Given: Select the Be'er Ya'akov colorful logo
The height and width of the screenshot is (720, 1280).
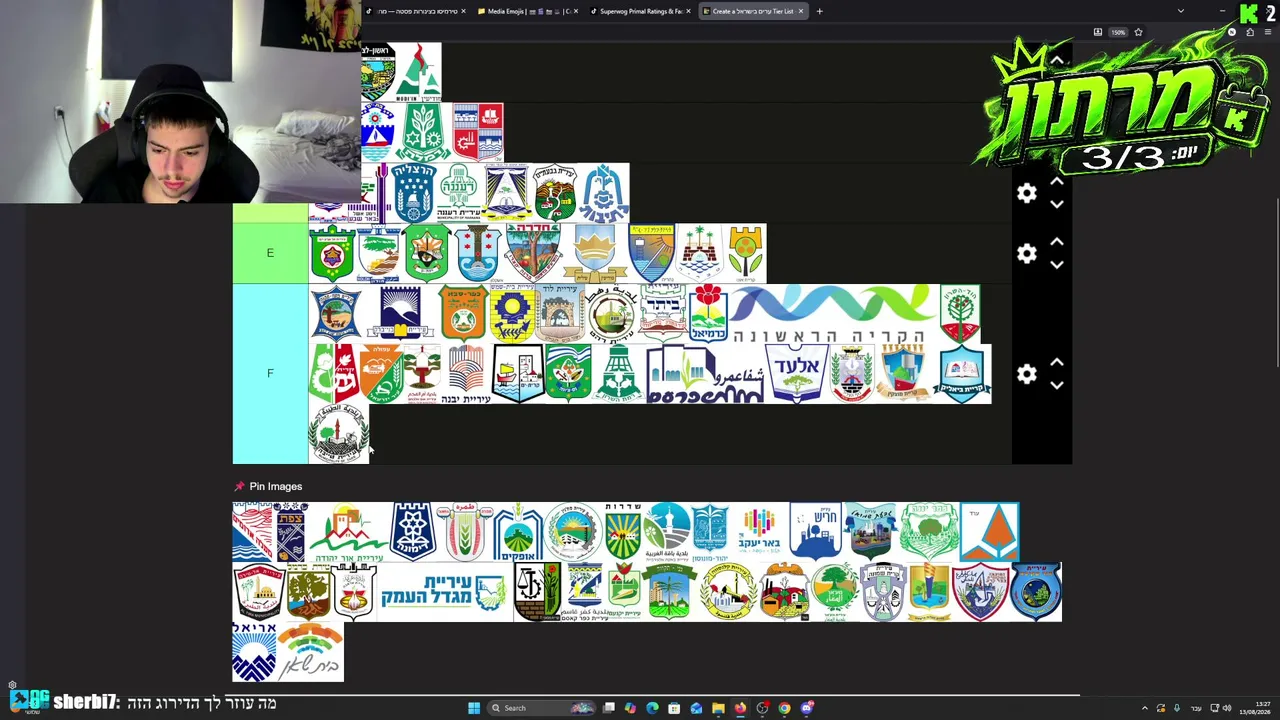Looking at the screenshot, I should tap(758, 532).
